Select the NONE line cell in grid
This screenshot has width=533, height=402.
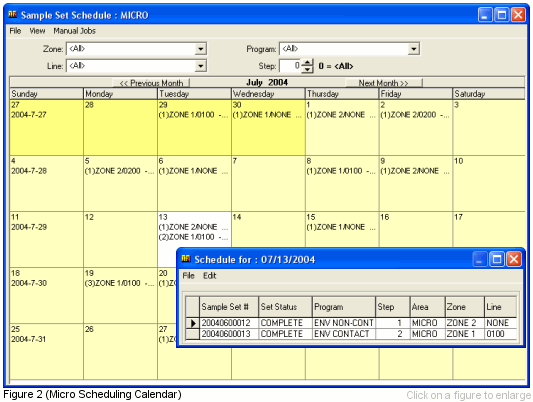coord(501,323)
